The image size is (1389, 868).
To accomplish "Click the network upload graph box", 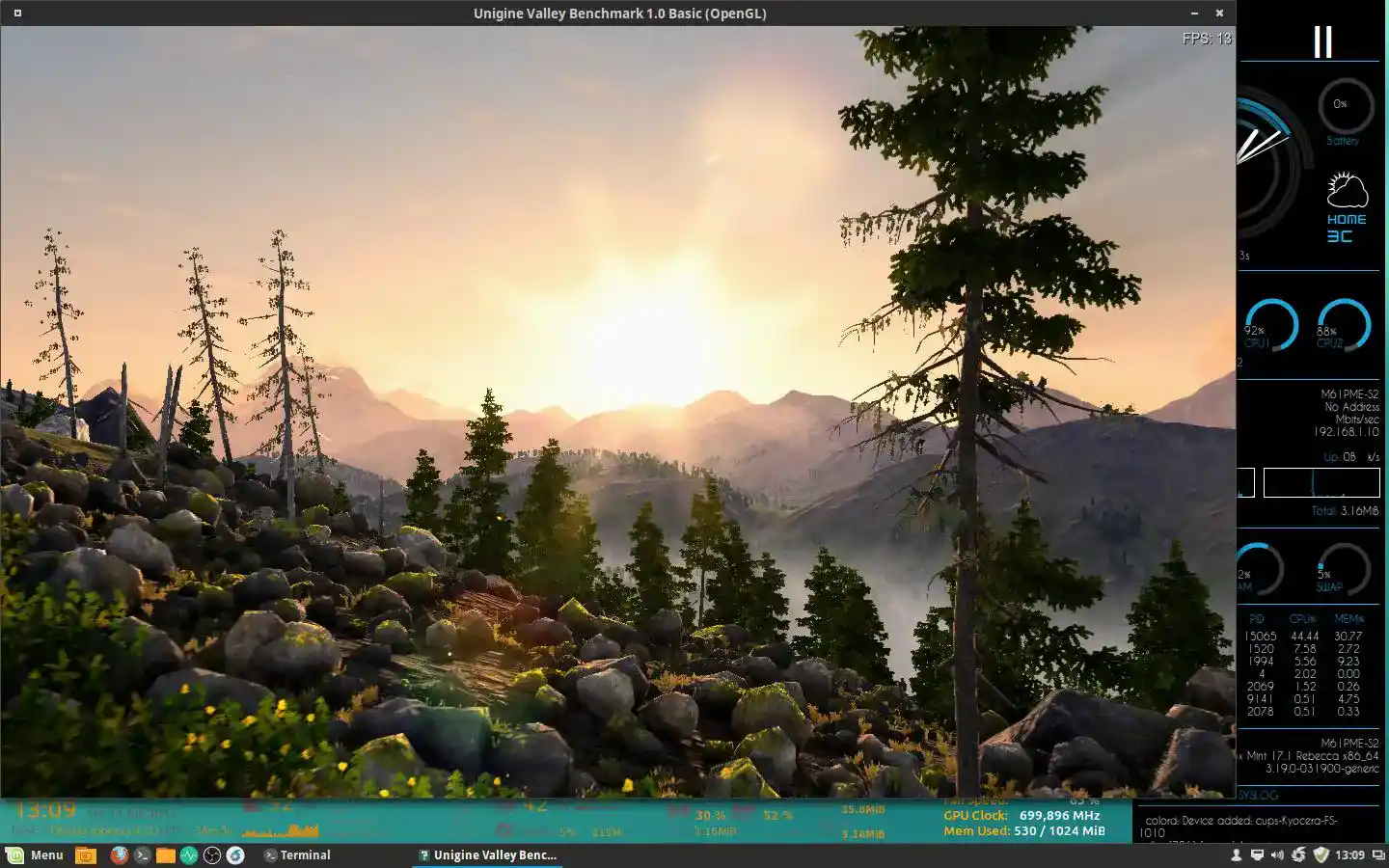I will pos(1321,482).
